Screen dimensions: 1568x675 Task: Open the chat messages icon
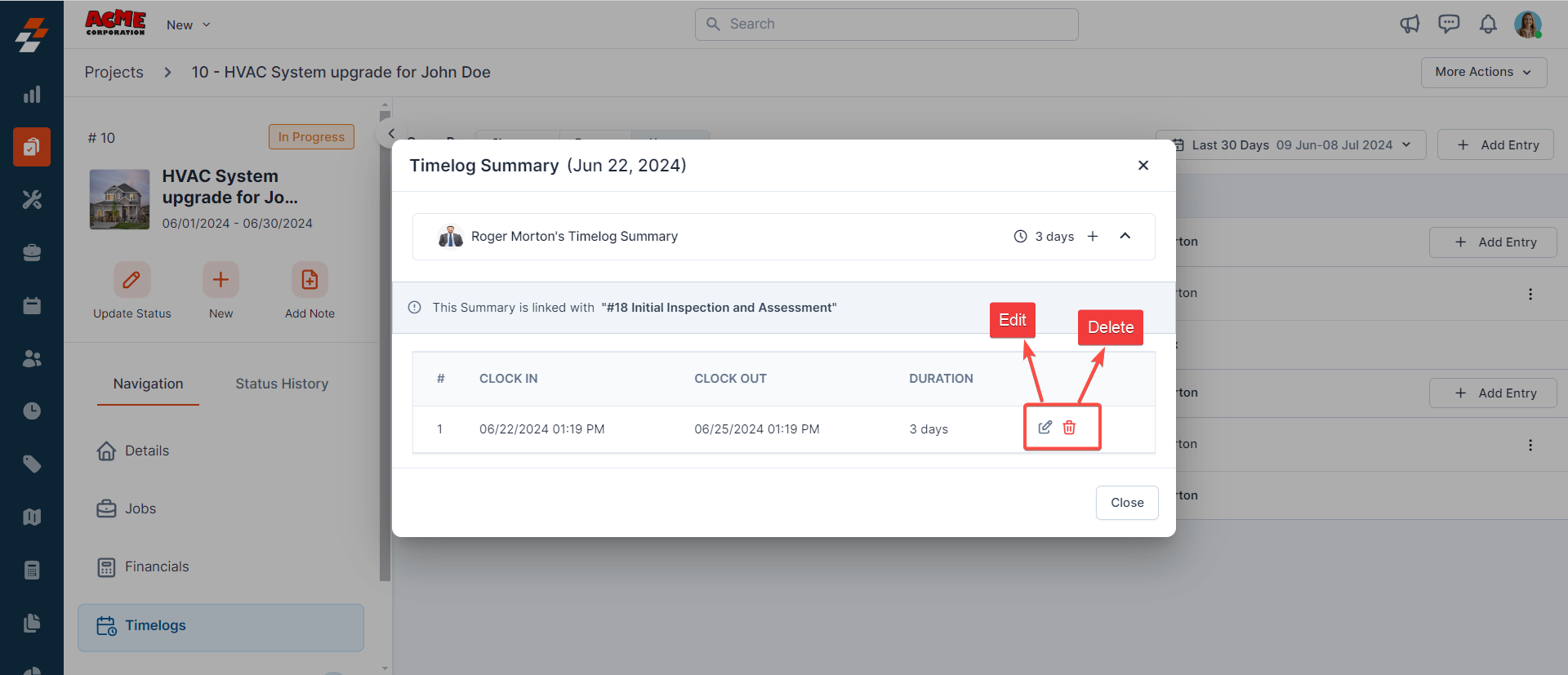1449,24
